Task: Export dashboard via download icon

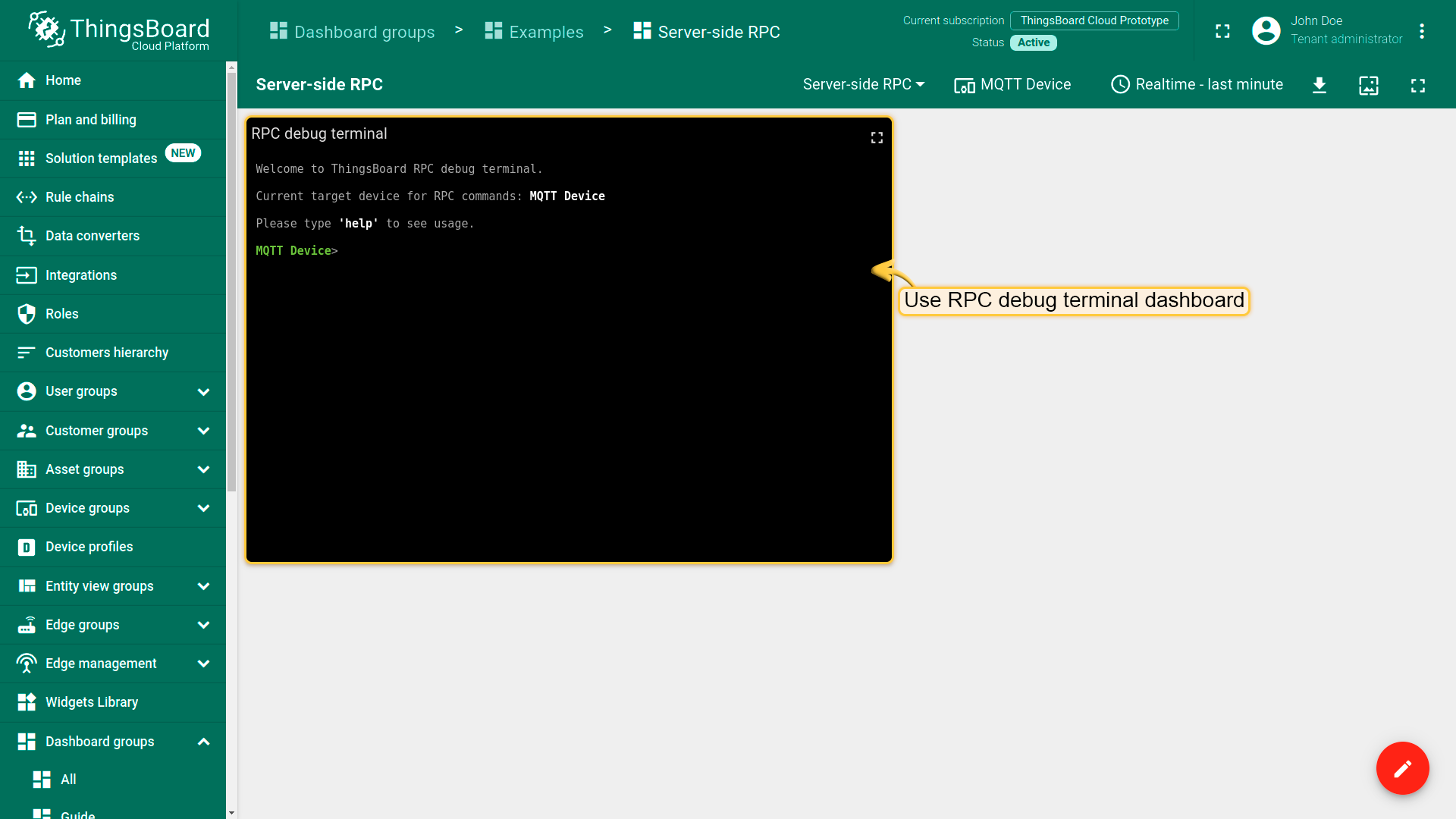Action: tap(1319, 85)
